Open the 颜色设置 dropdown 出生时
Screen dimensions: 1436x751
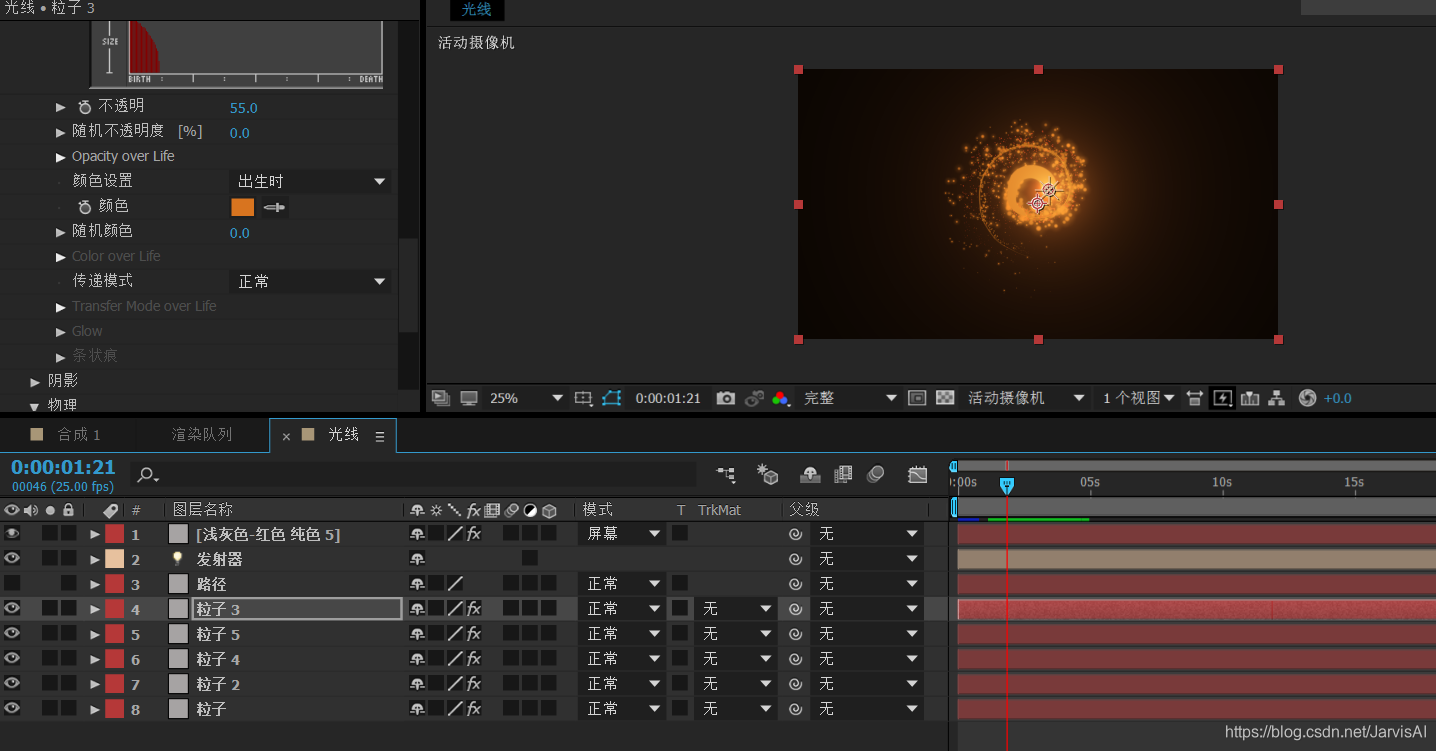click(310, 182)
